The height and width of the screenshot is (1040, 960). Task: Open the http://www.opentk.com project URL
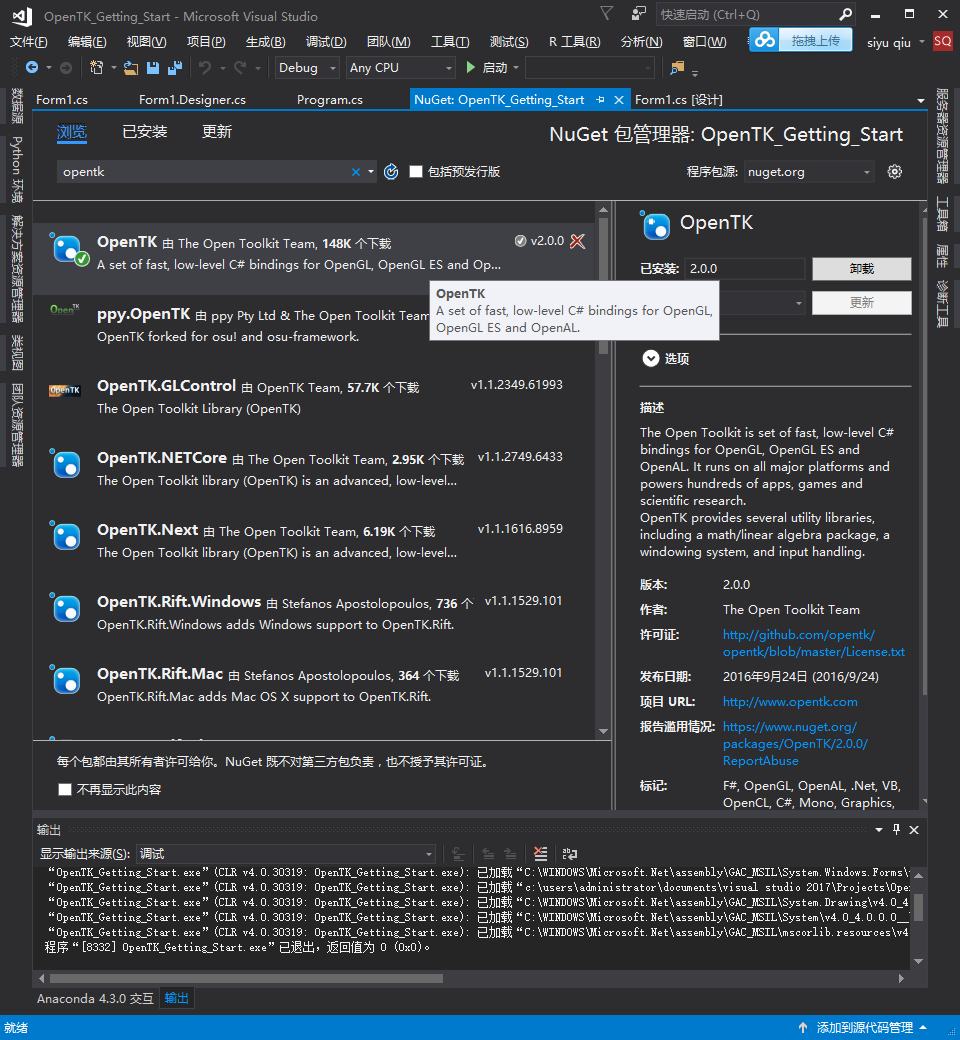(789, 702)
